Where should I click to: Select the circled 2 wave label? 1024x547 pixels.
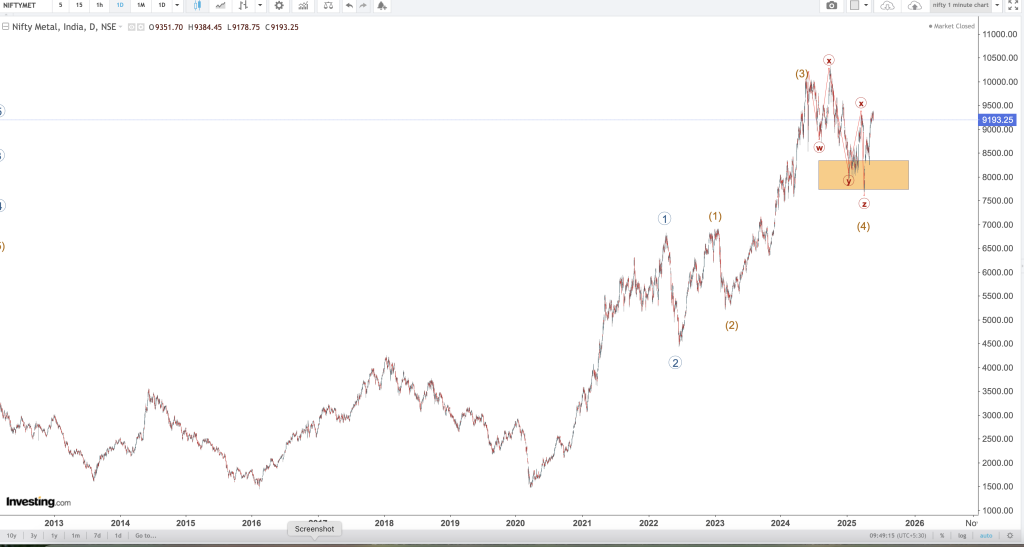(x=675, y=363)
